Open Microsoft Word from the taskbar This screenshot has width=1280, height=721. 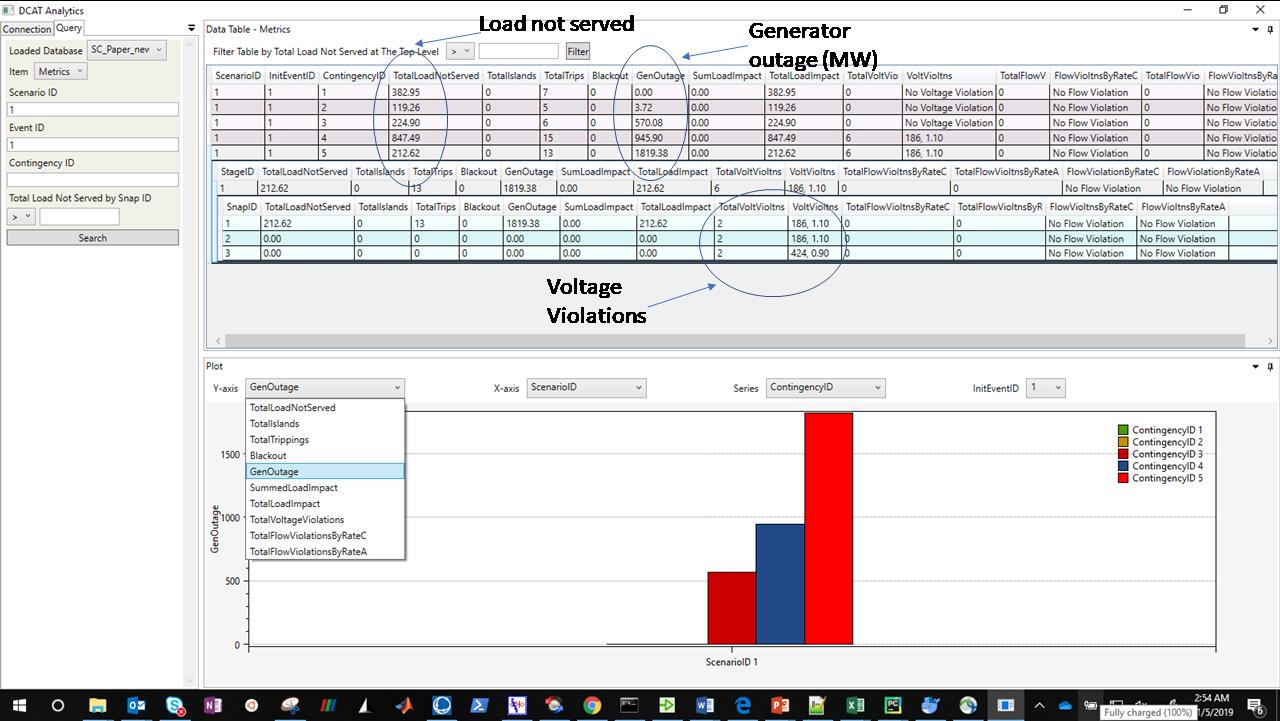pyautogui.click(x=706, y=705)
